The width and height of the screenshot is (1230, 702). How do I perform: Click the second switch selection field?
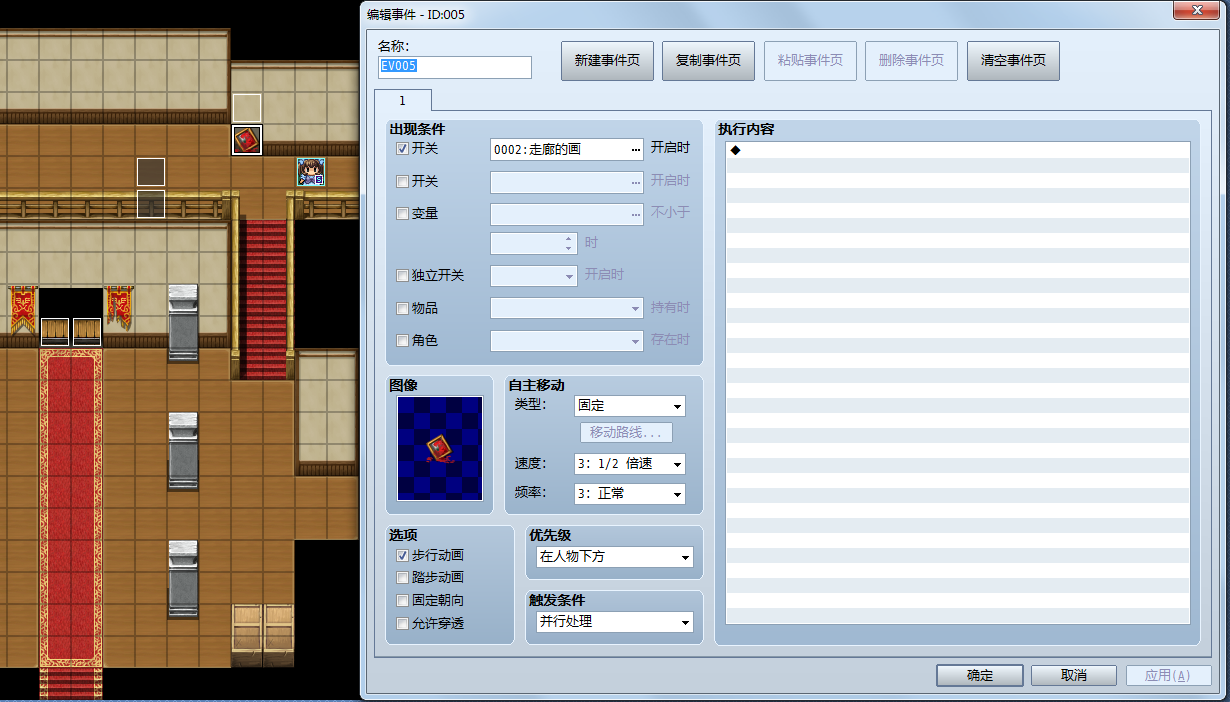[567, 182]
